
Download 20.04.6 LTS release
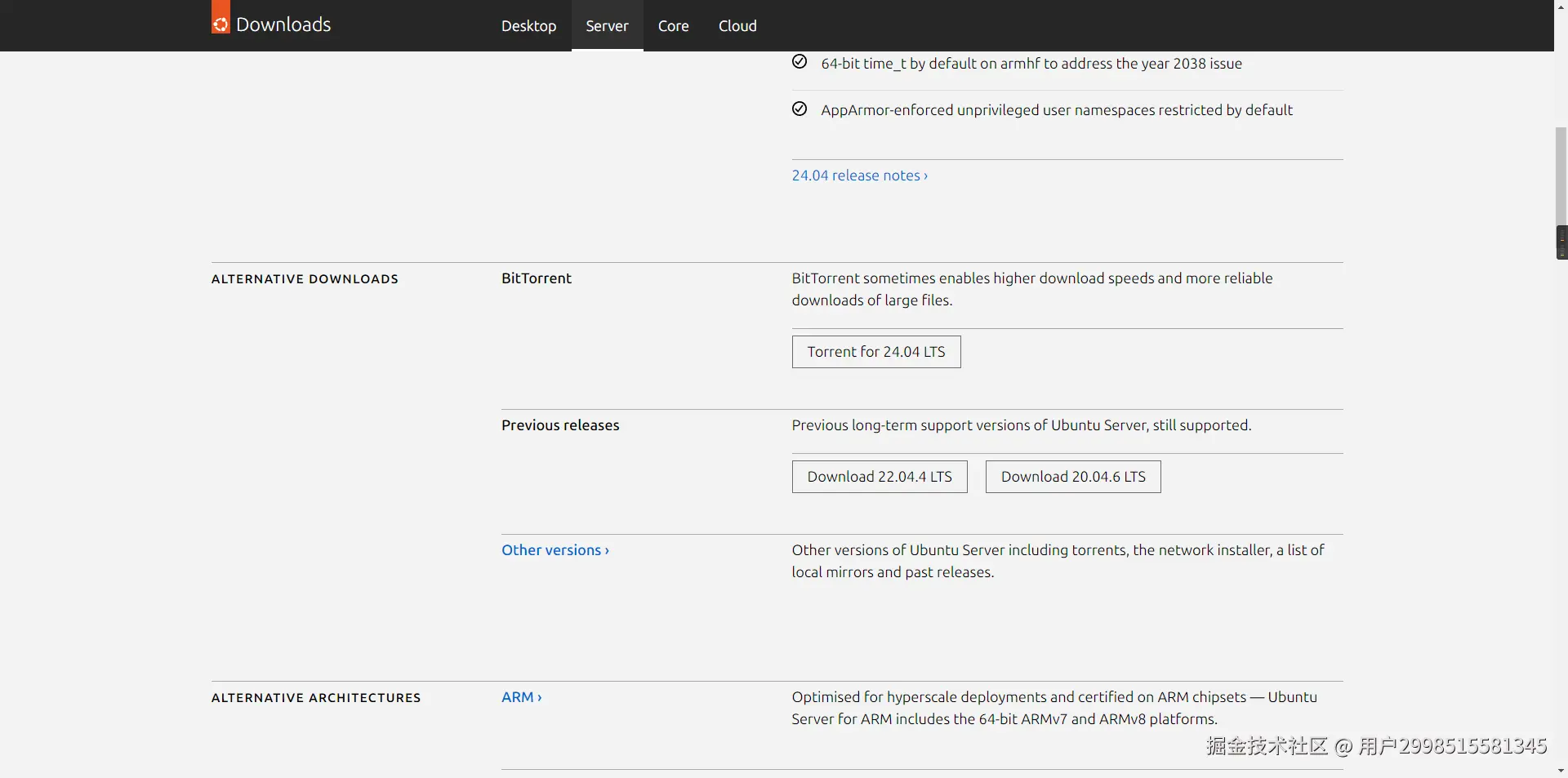tap(1073, 477)
